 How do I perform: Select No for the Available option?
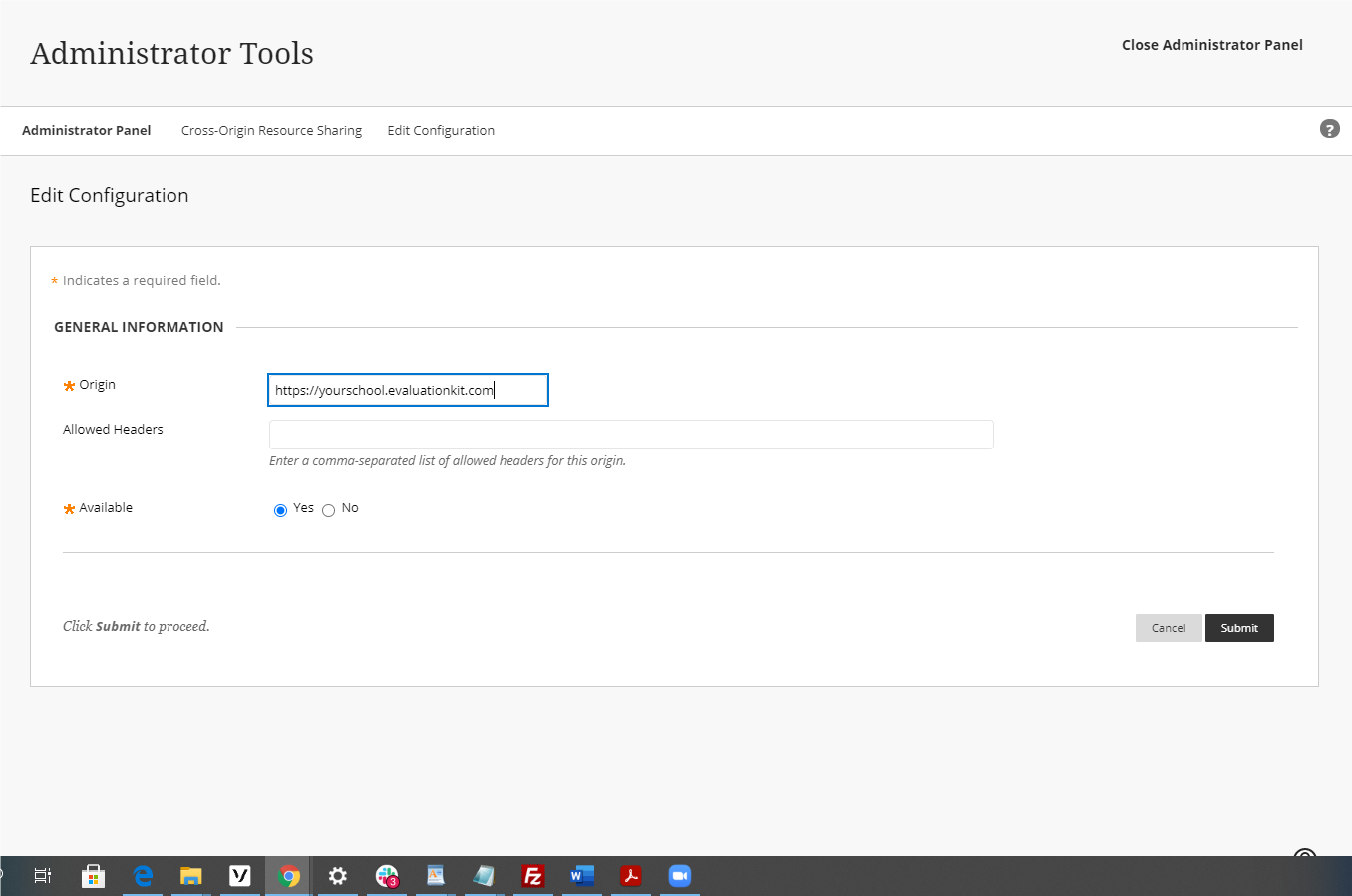coord(328,509)
